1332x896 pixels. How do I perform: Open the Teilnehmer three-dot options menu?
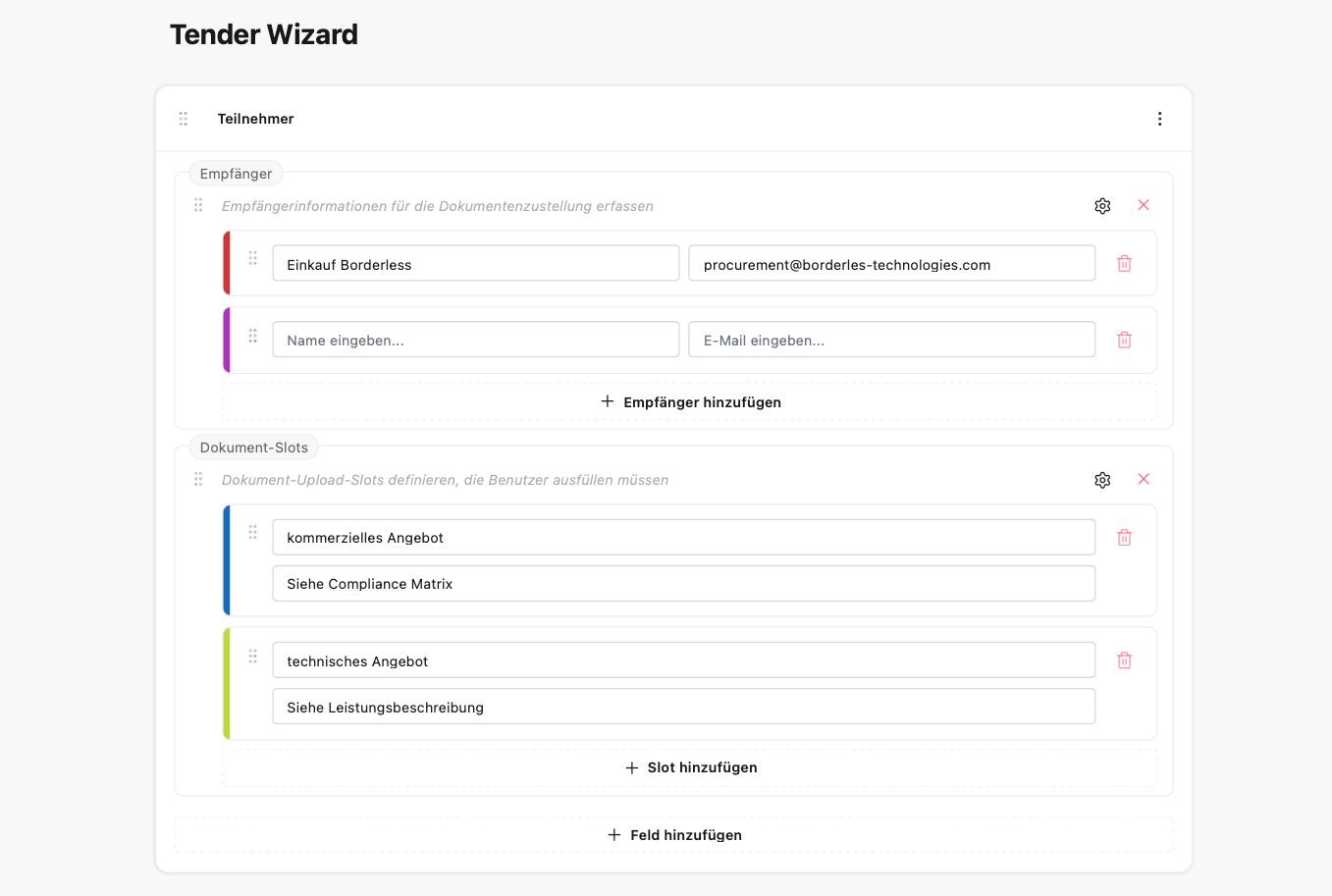(x=1159, y=119)
